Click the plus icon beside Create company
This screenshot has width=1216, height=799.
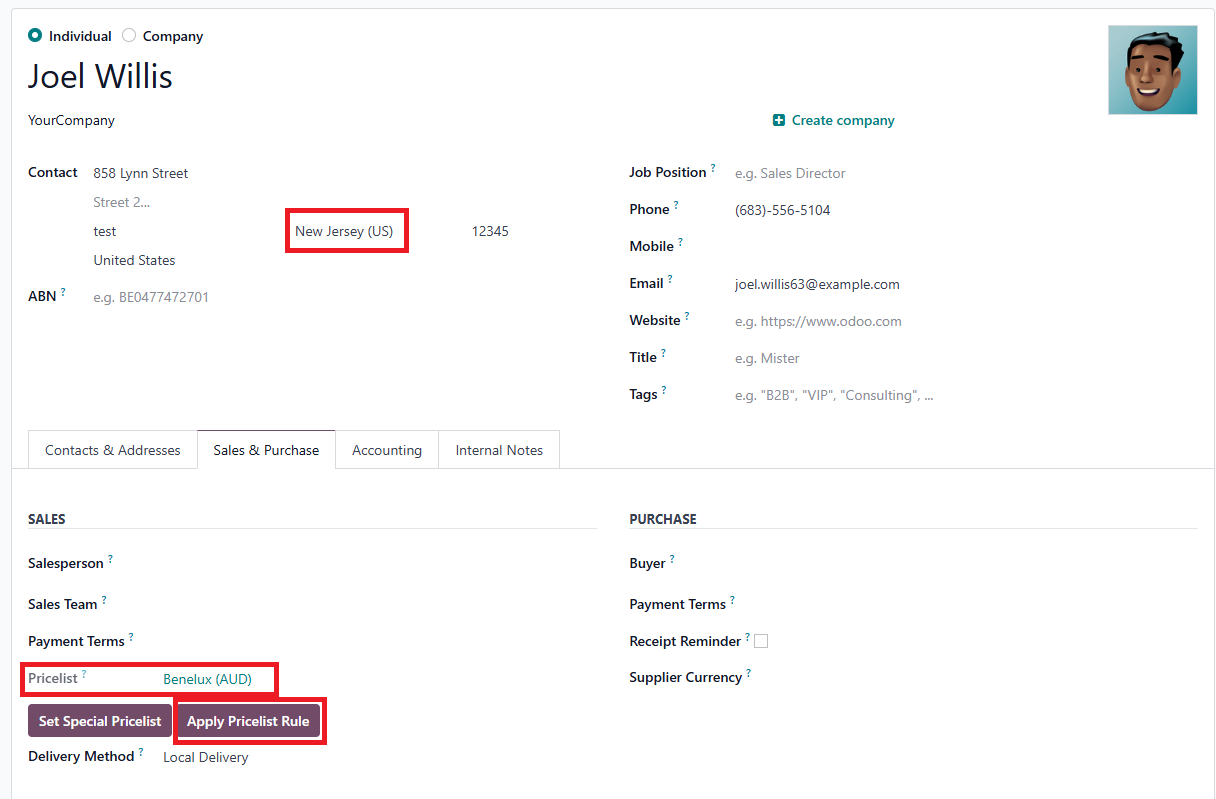(x=779, y=120)
